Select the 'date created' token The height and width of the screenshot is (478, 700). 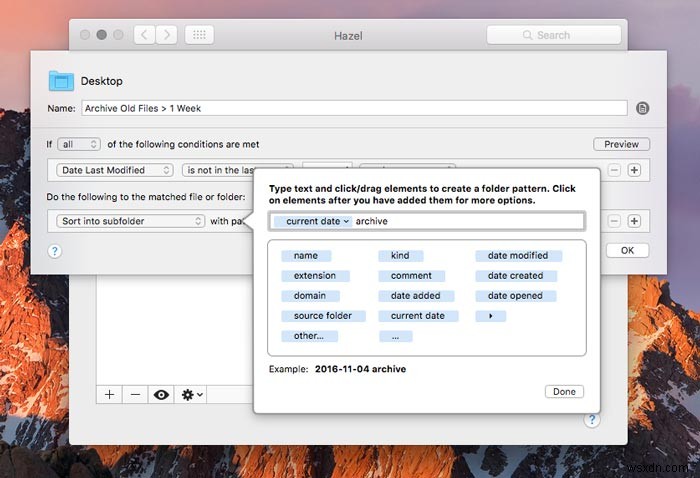pos(516,276)
